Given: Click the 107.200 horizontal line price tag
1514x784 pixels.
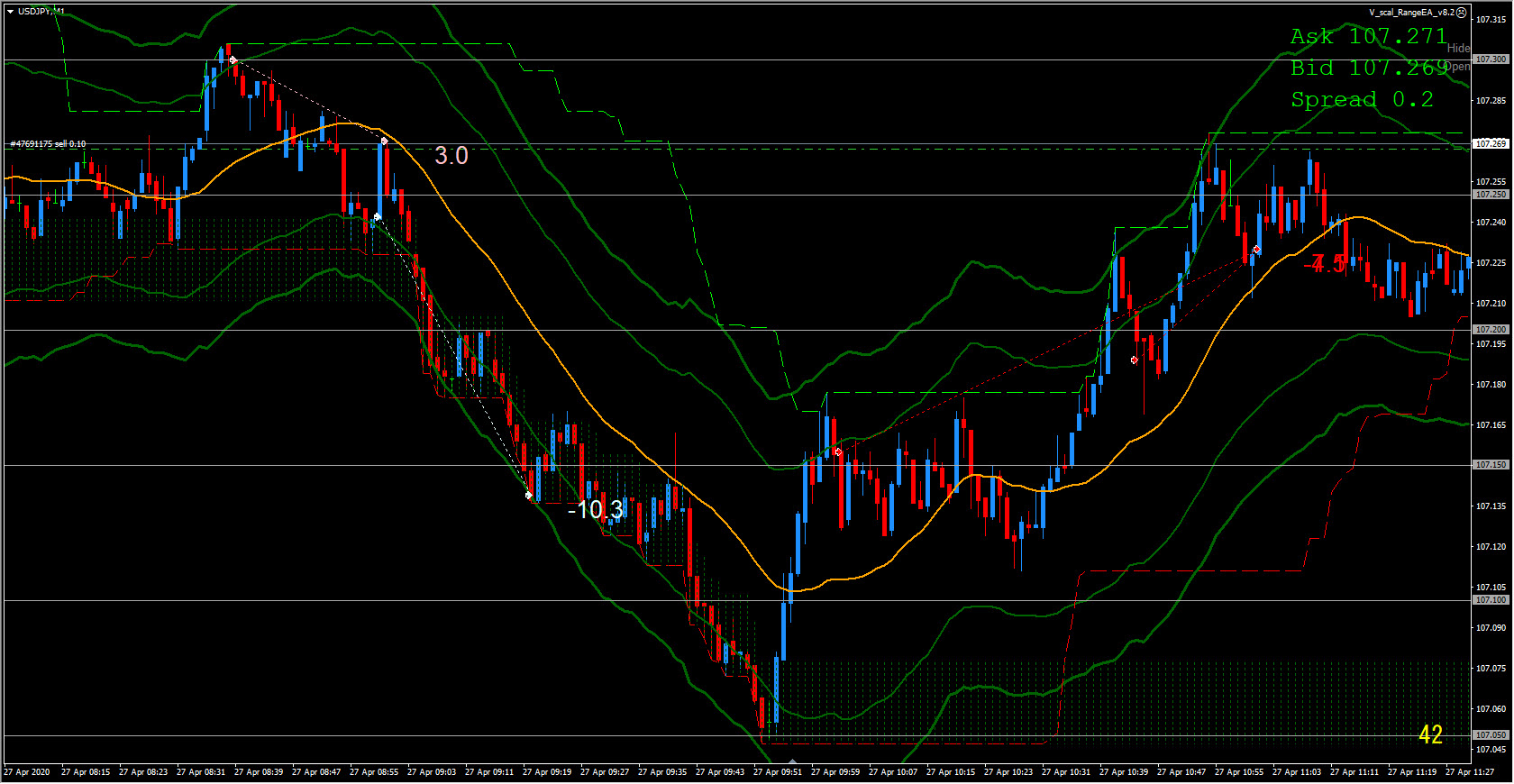Looking at the screenshot, I should point(1491,330).
